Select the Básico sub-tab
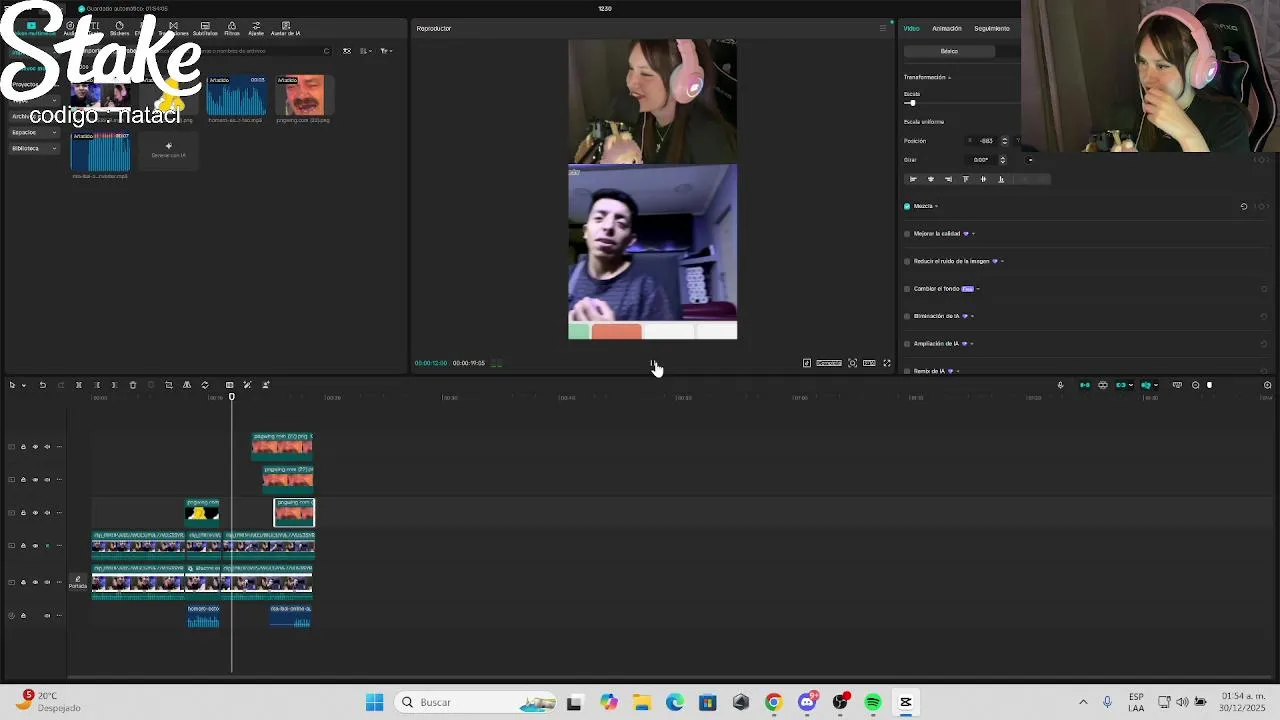 click(949, 51)
